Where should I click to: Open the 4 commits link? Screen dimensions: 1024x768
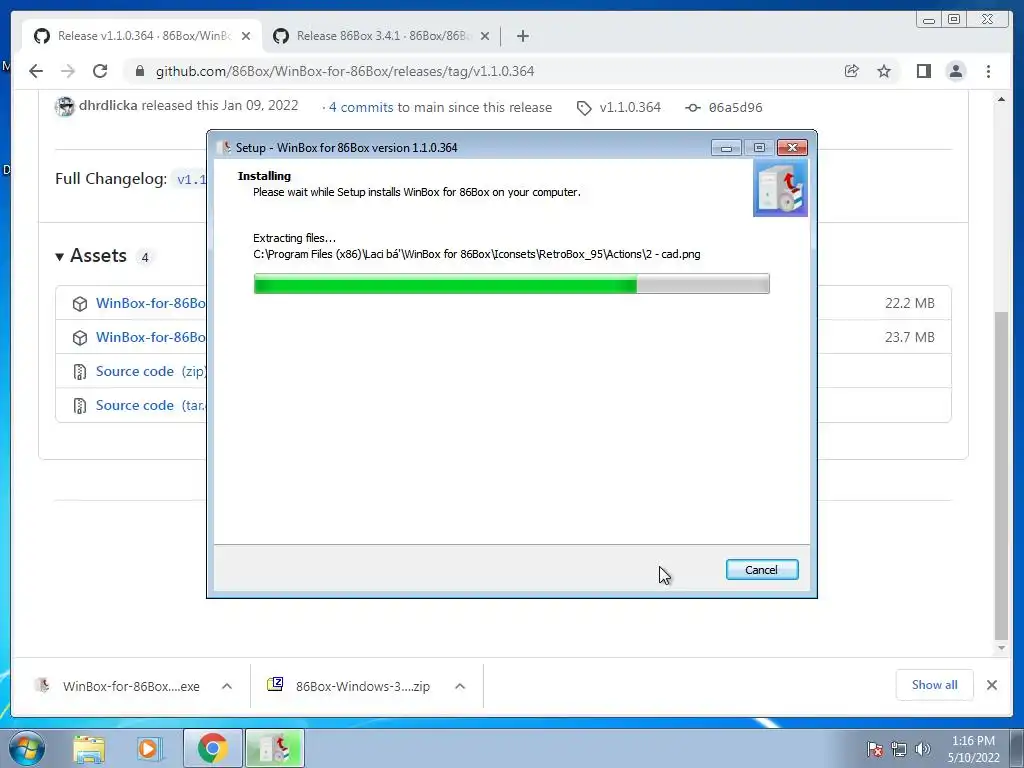[x=360, y=107]
